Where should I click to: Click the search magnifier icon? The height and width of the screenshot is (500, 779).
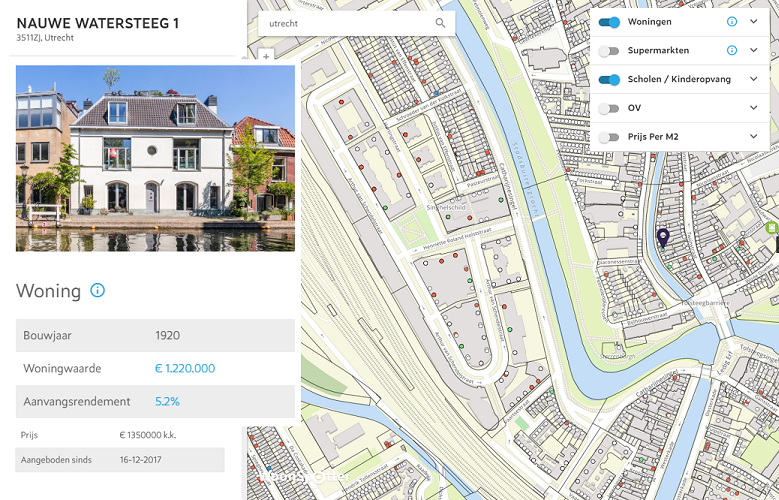click(440, 23)
